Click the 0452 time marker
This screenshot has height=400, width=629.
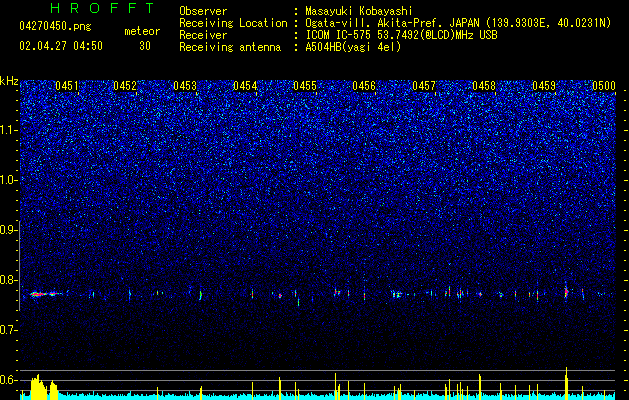click(x=125, y=86)
